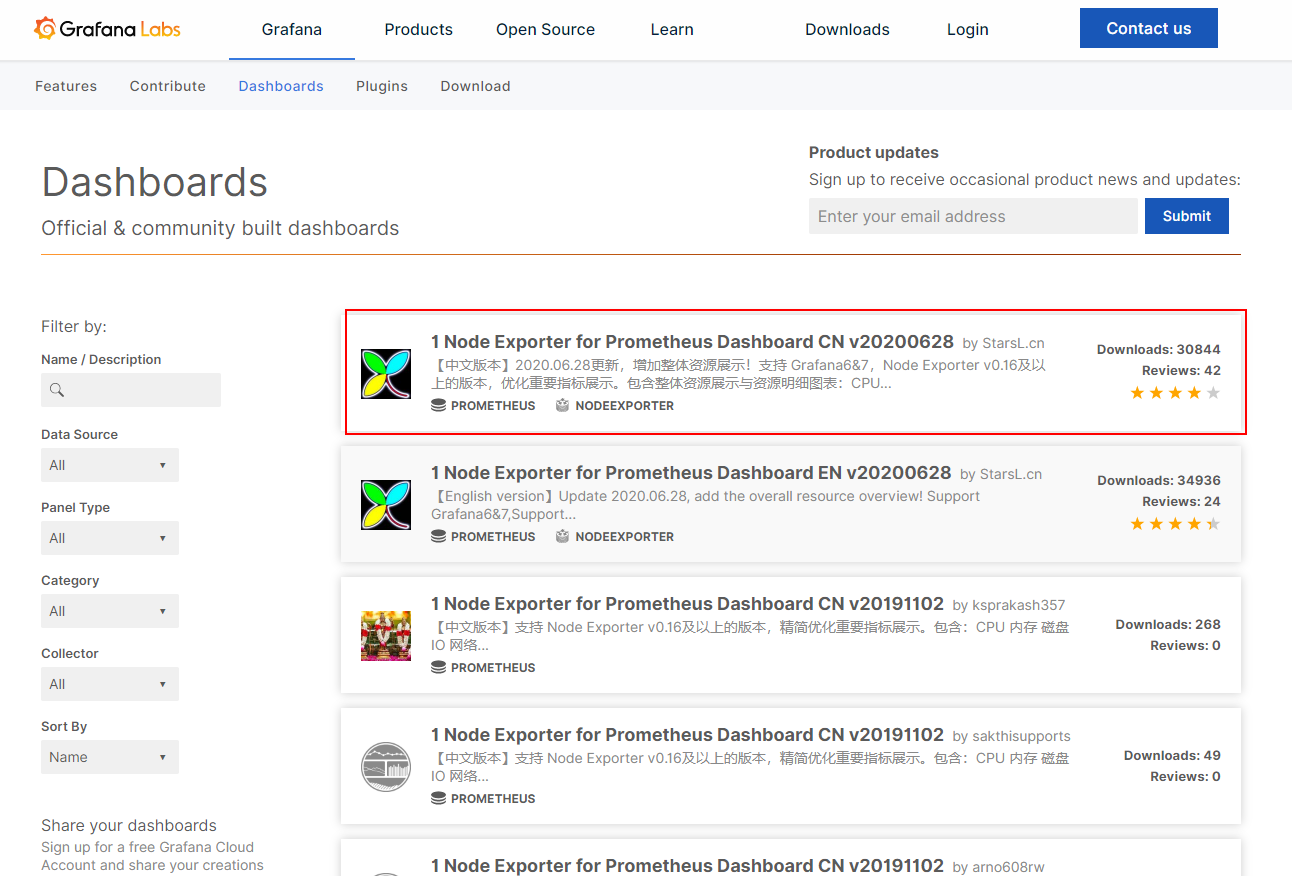Click the PROMETHEUS tag on ksprakash357 card

click(x=493, y=668)
